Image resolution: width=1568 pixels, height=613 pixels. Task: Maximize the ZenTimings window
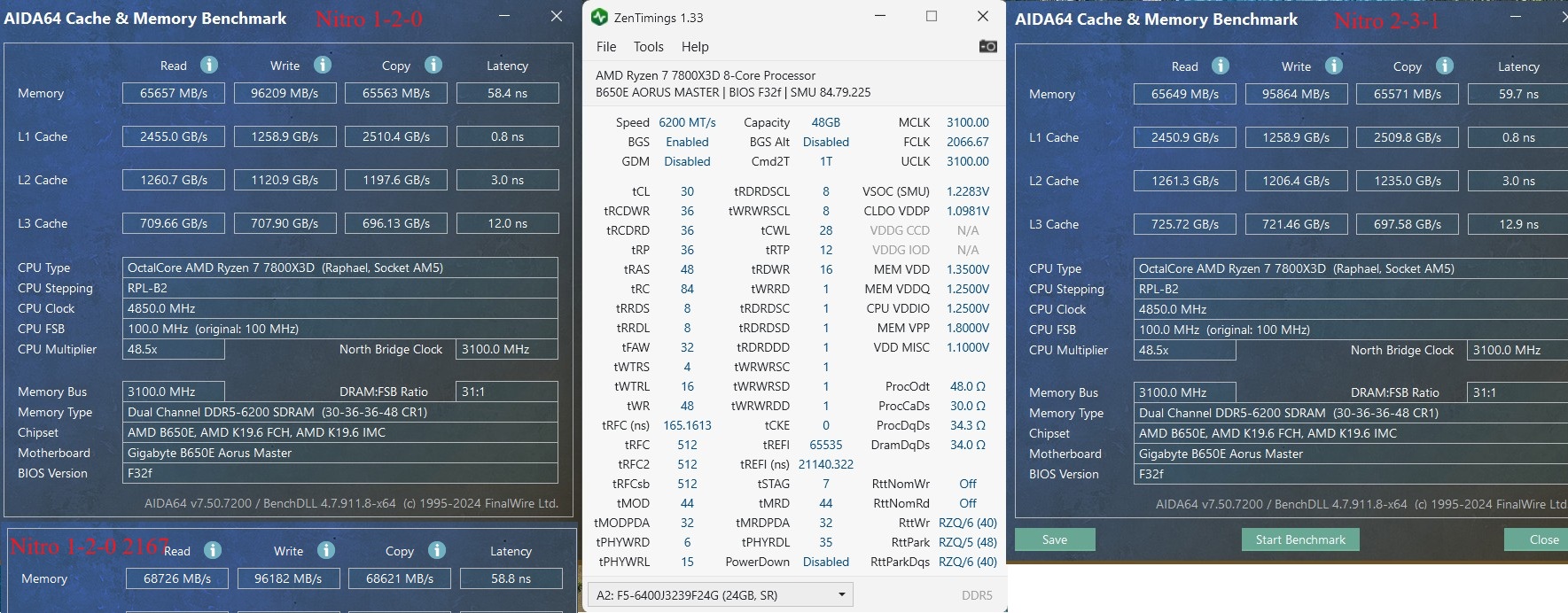pos(932,16)
